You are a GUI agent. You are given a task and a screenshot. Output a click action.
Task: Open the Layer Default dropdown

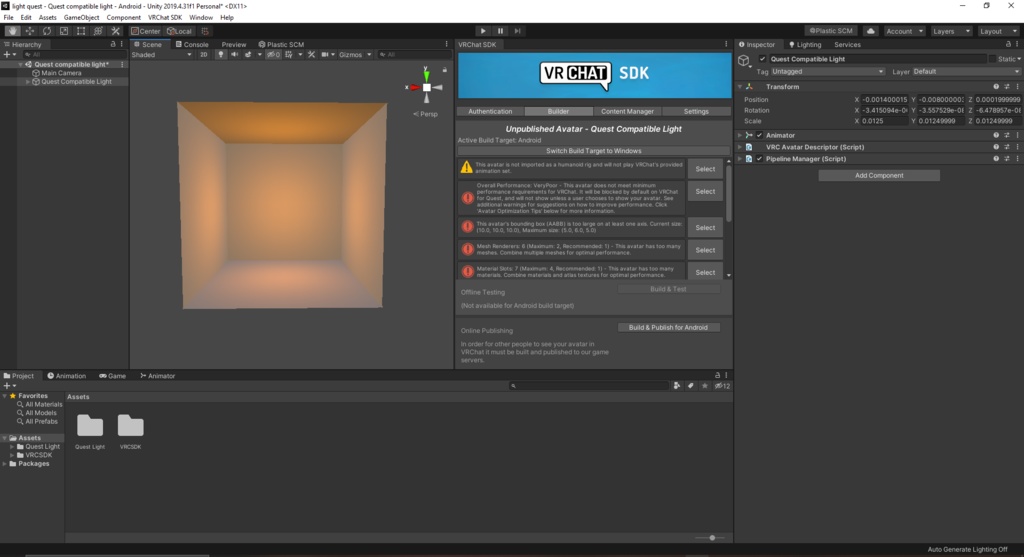(x=966, y=71)
